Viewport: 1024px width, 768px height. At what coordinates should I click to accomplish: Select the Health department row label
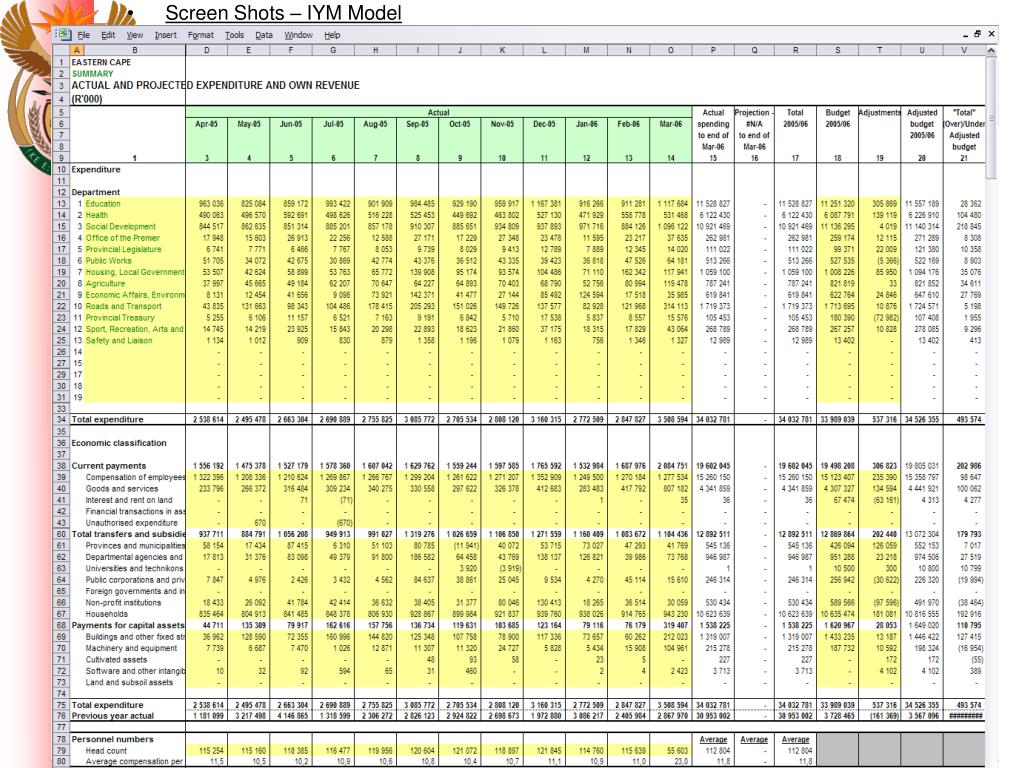(x=97, y=215)
